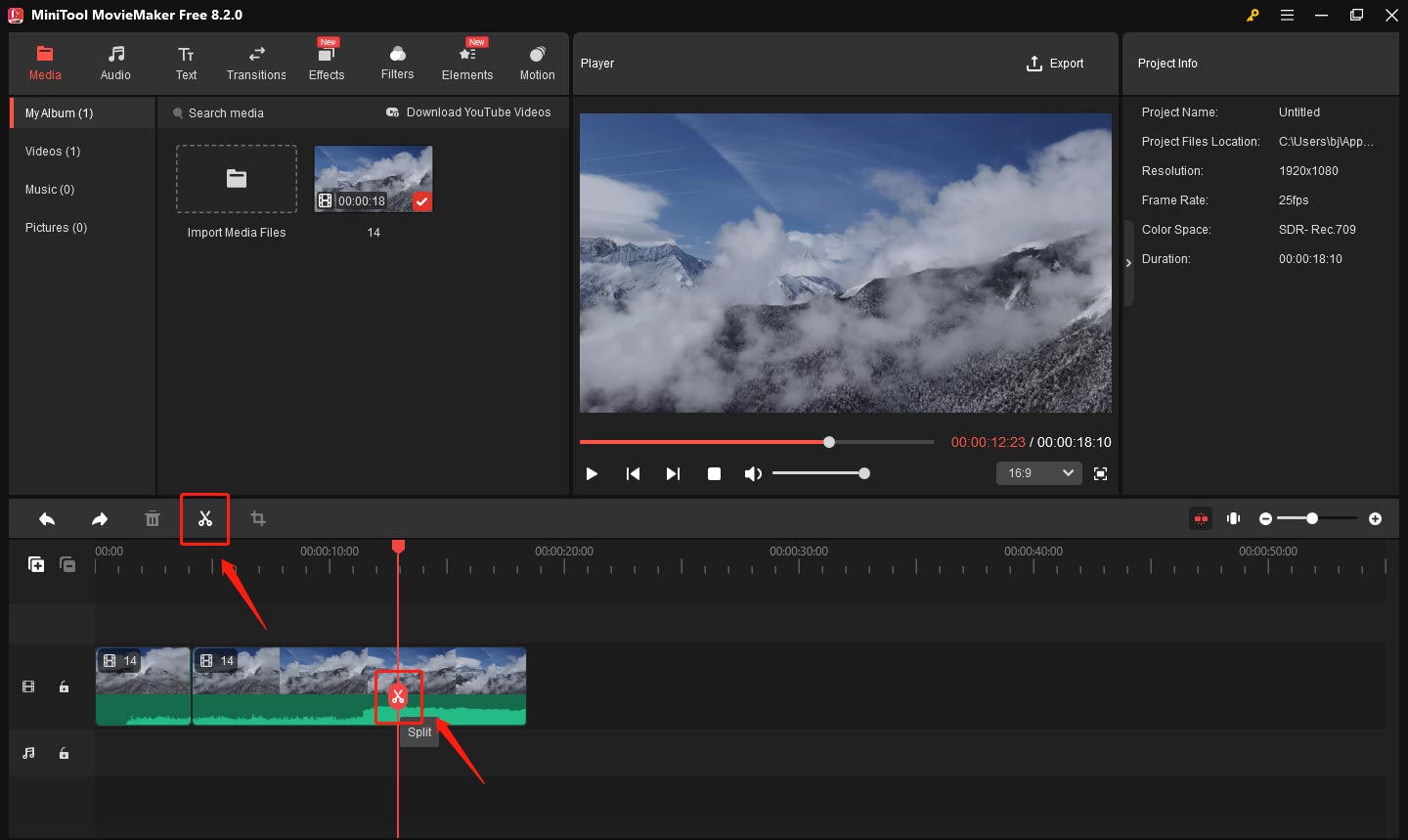Open the Text tab
This screenshot has height=840, width=1408.
[186, 64]
